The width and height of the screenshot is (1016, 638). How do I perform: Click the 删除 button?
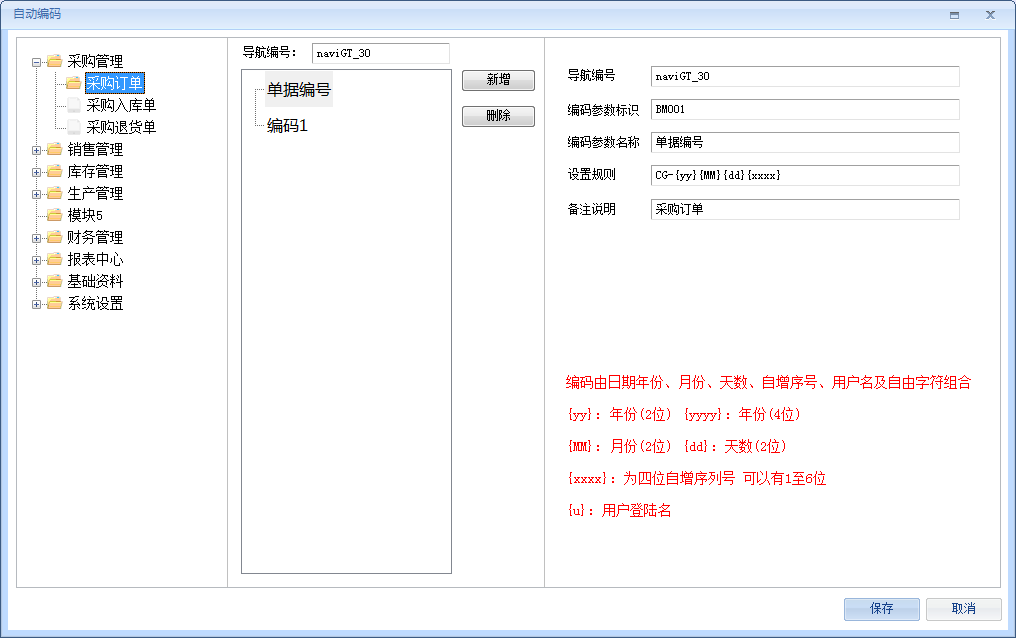point(498,116)
